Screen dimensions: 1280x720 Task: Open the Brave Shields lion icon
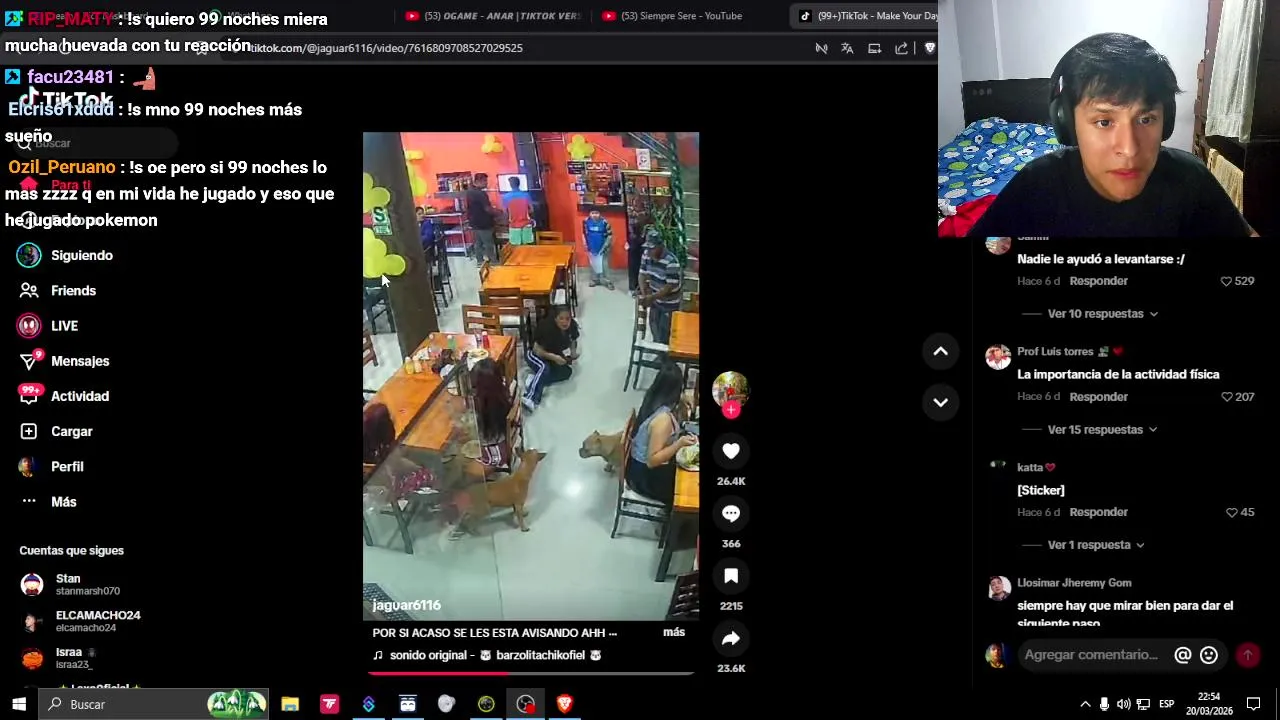tap(929, 48)
